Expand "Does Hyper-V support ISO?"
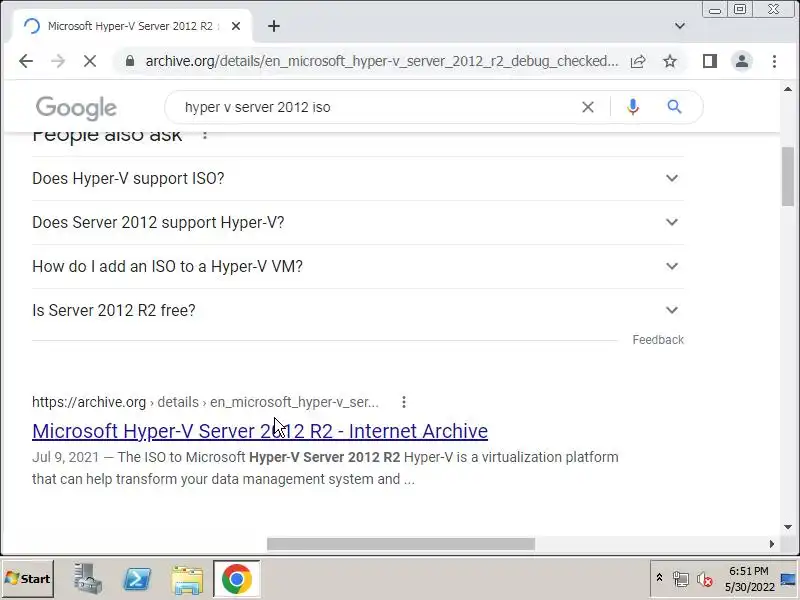 (x=358, y=179)
